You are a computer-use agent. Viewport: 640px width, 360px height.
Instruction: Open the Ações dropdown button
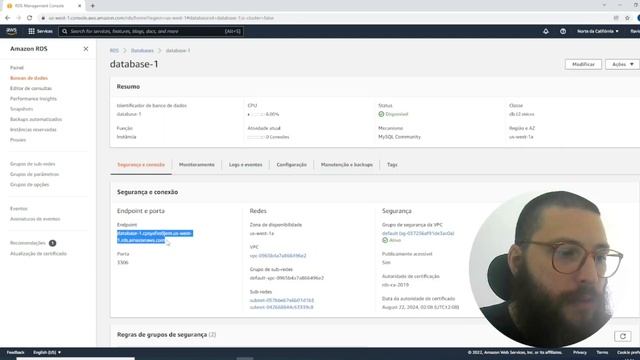click(622, 64)
